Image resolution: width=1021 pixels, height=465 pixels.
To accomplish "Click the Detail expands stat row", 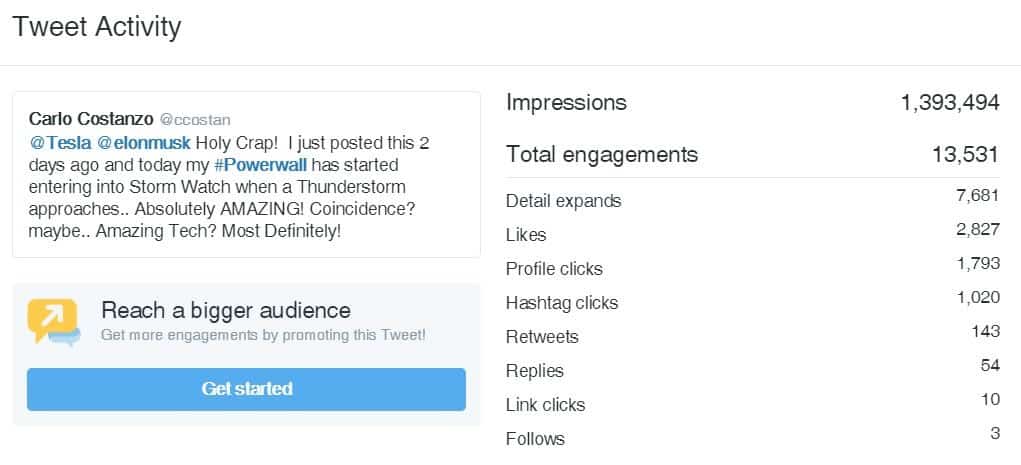I will pos(753,201).
